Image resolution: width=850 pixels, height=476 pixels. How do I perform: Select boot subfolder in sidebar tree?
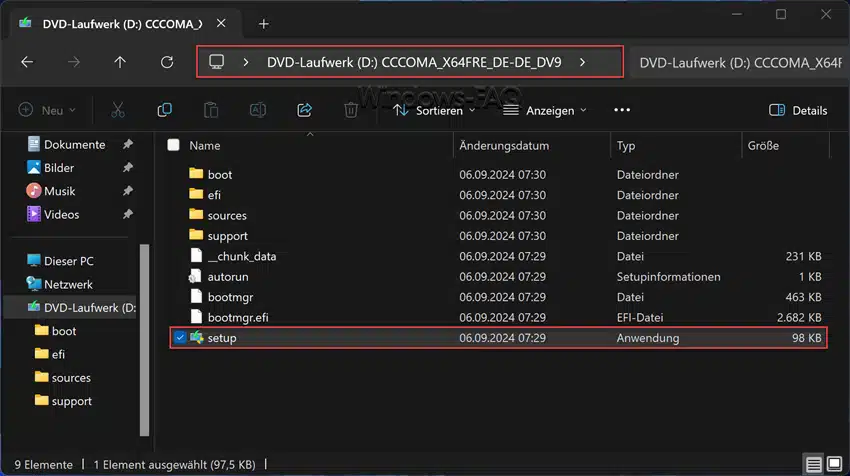coord(64,331)
